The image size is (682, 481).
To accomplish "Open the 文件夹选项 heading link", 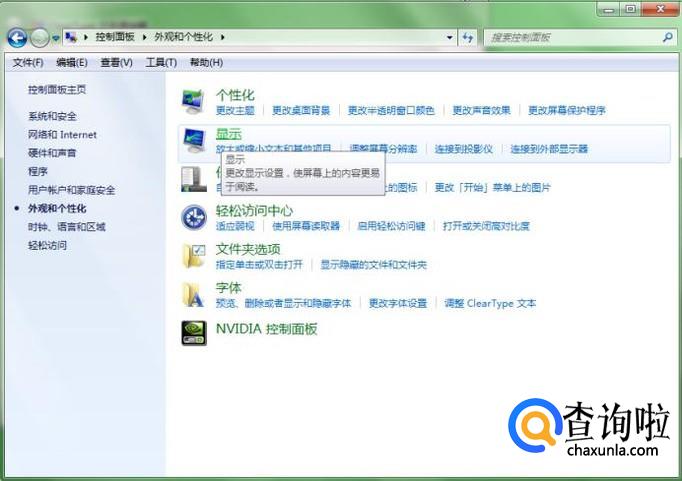I will pyautogui.click(x=248, y=249).
